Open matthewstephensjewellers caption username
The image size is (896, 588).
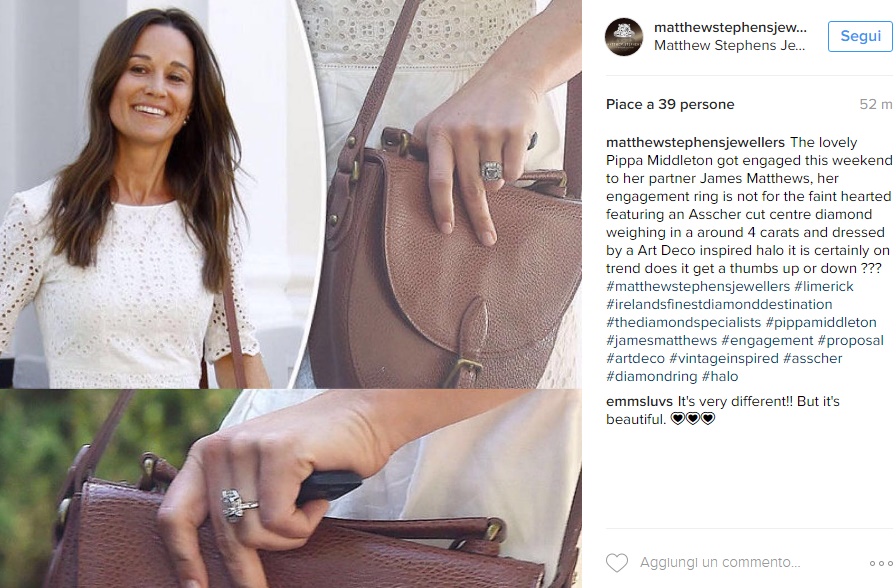coord(695,142)
